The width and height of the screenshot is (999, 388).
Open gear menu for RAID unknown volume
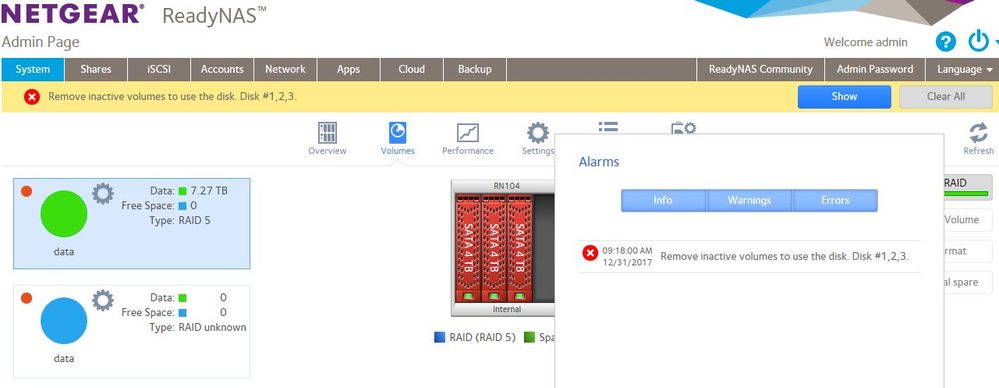point(103,300)
